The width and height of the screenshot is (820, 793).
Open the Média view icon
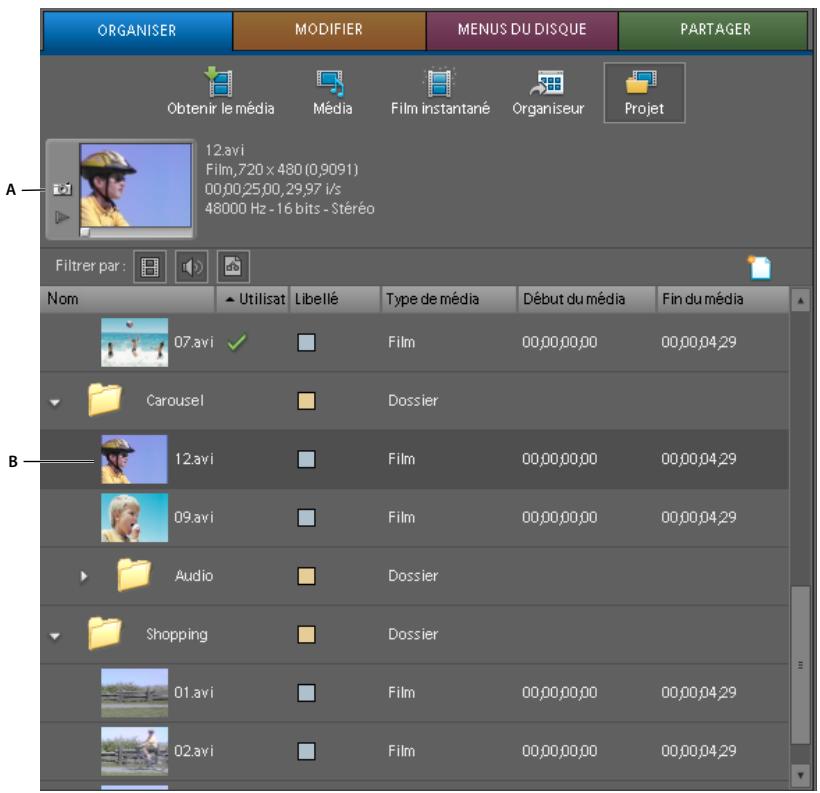pos(332,92)
